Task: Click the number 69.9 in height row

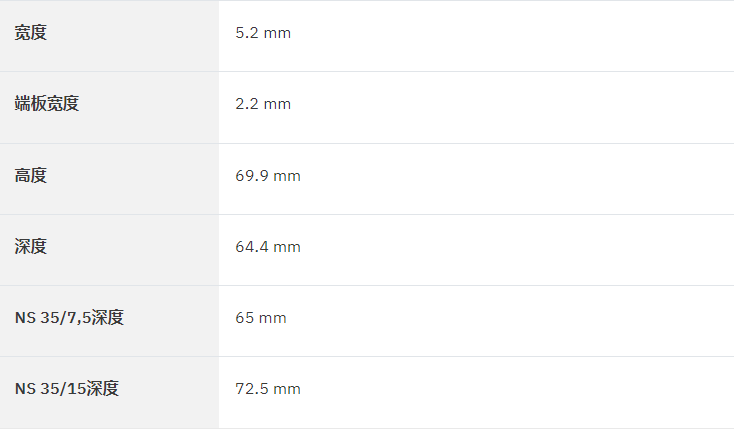Action: 252,176
